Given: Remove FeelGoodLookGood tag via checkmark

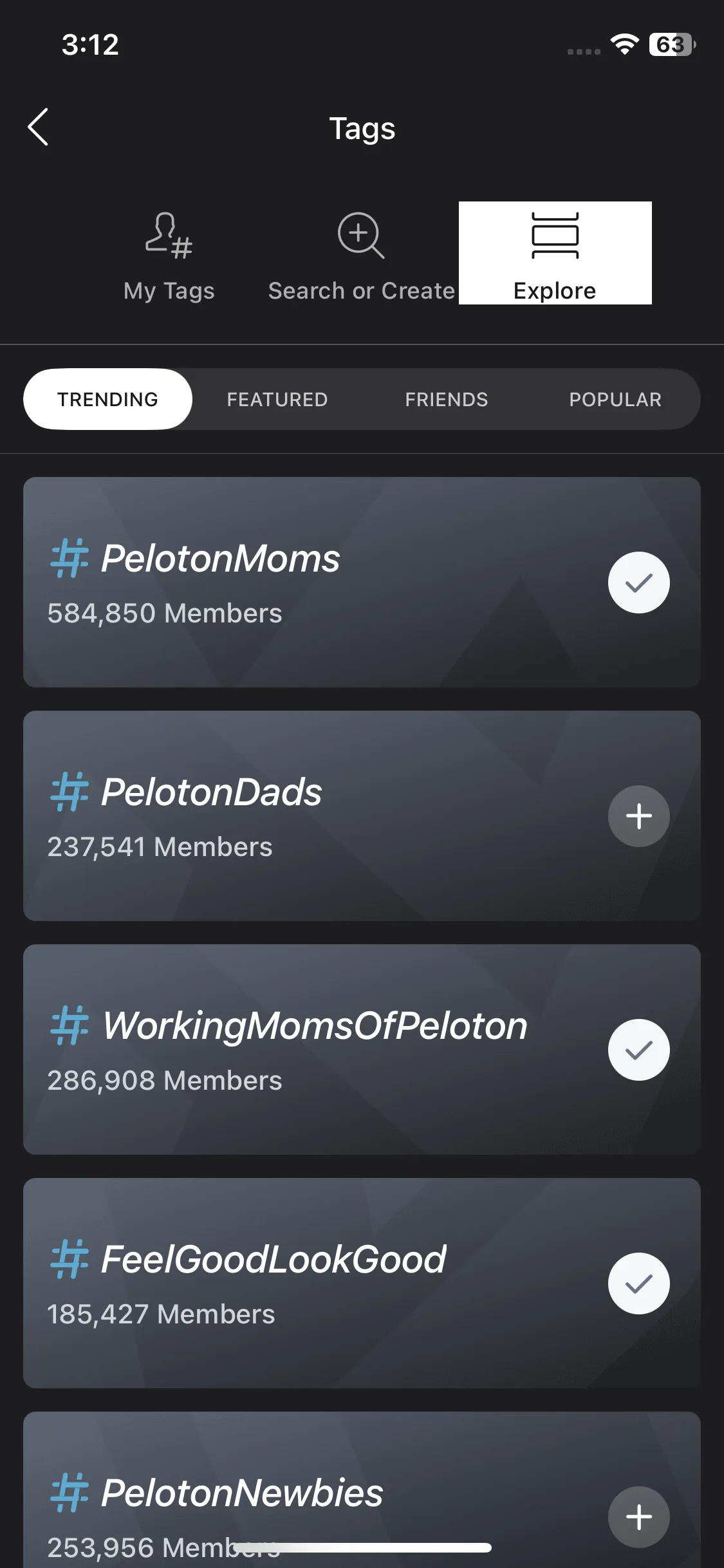Looking at the screenshot, I should [638, 1283].
